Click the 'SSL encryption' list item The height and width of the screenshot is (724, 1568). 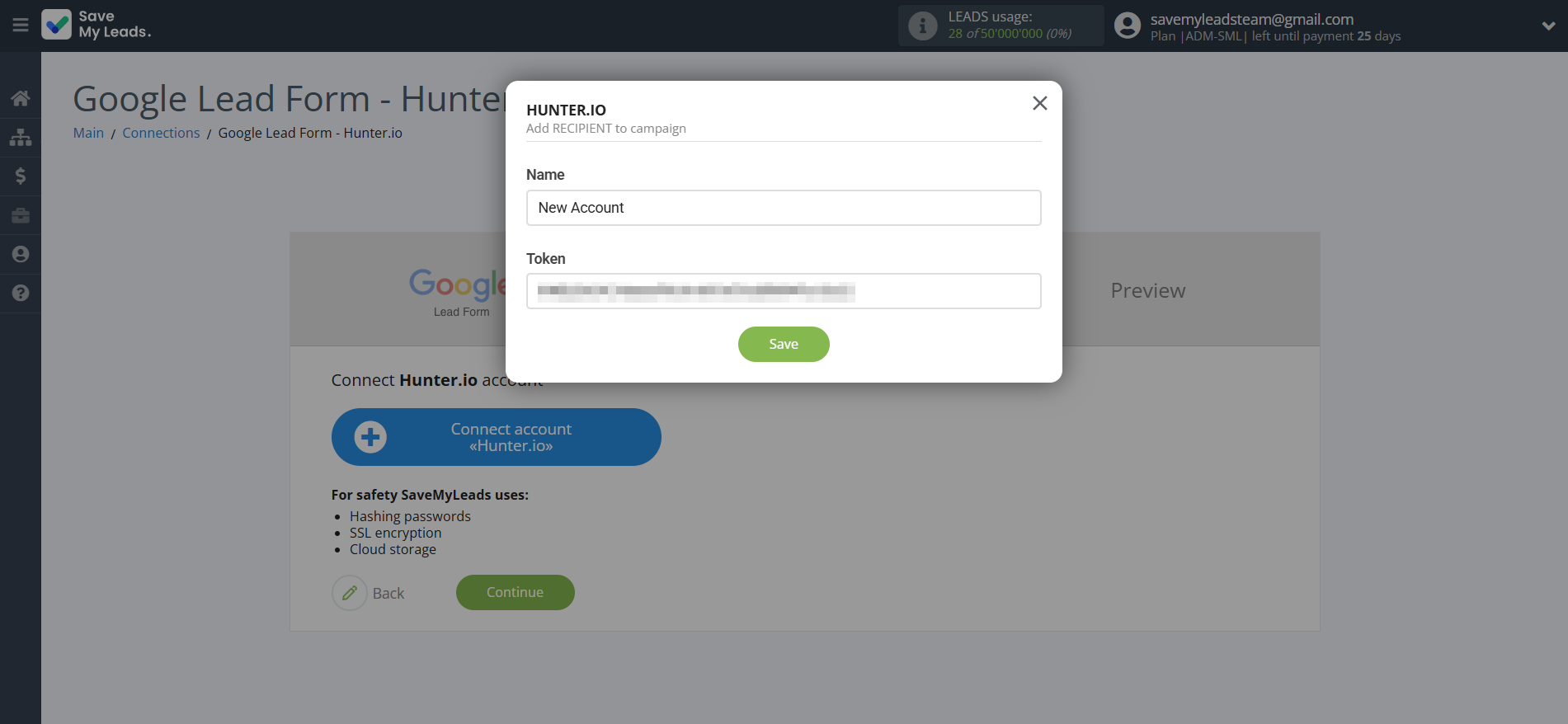pos(395,533)
